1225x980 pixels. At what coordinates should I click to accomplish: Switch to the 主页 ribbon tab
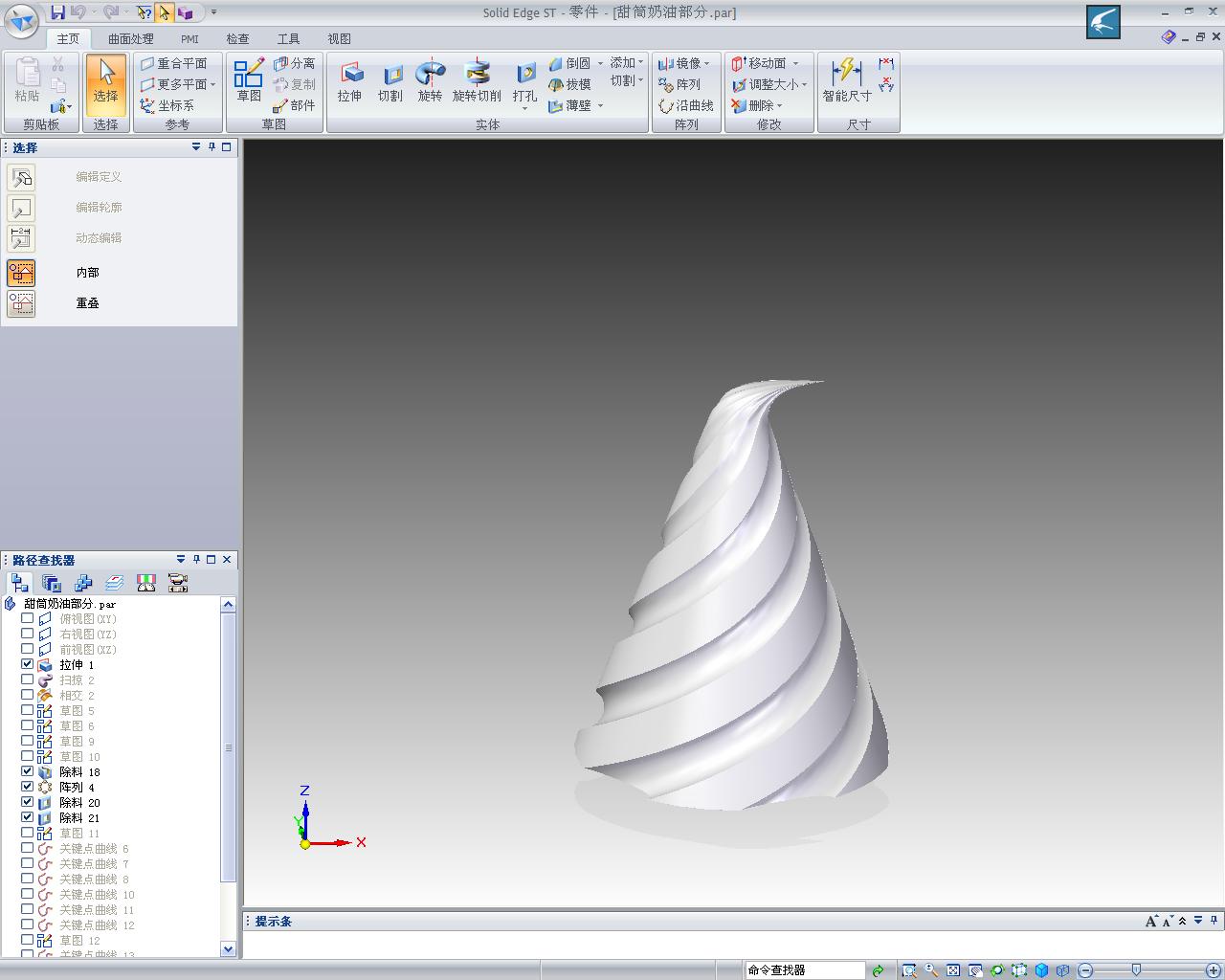(68, 39)
